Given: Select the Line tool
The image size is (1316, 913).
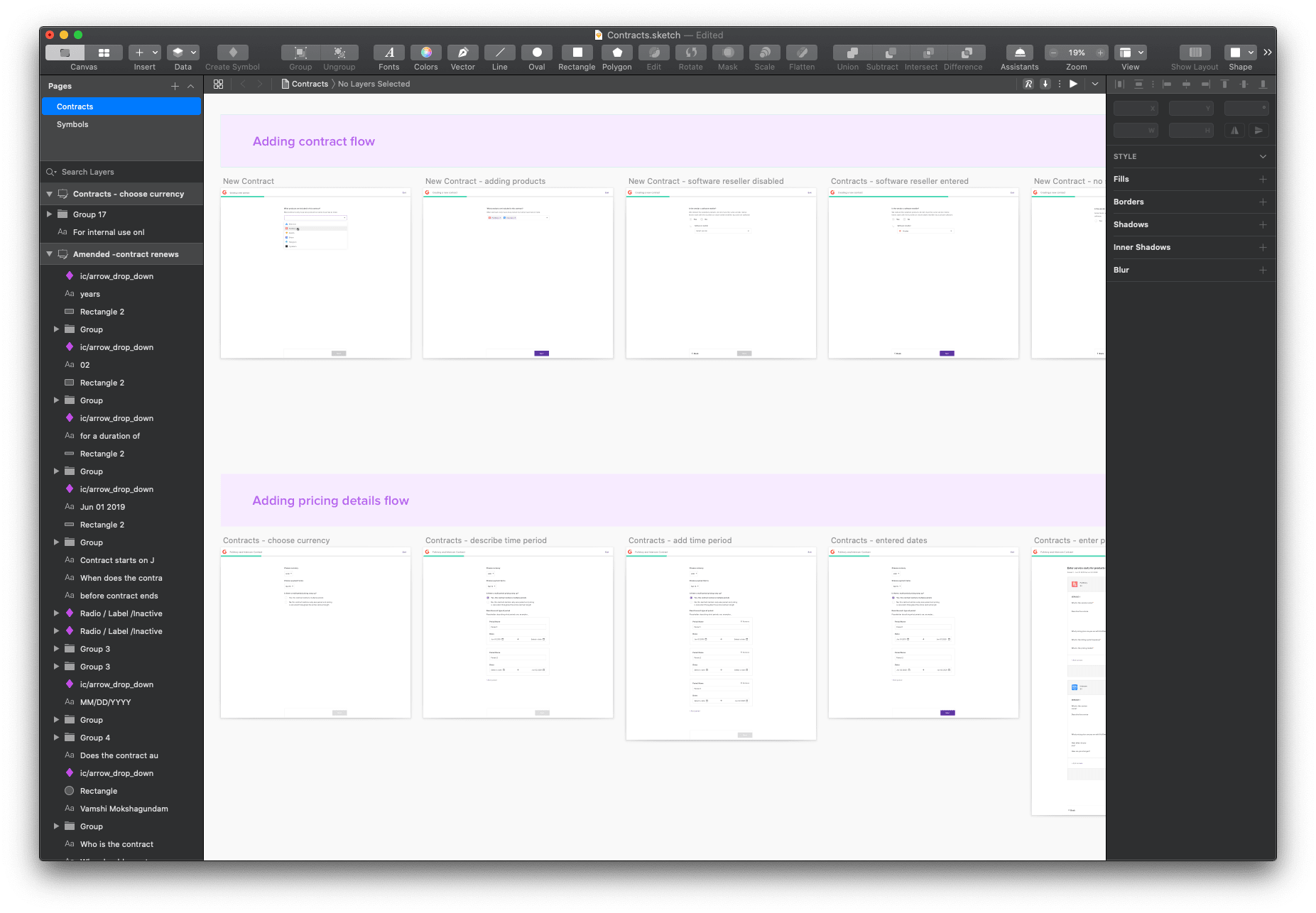Looking at the screenshot, I should 500,53.
